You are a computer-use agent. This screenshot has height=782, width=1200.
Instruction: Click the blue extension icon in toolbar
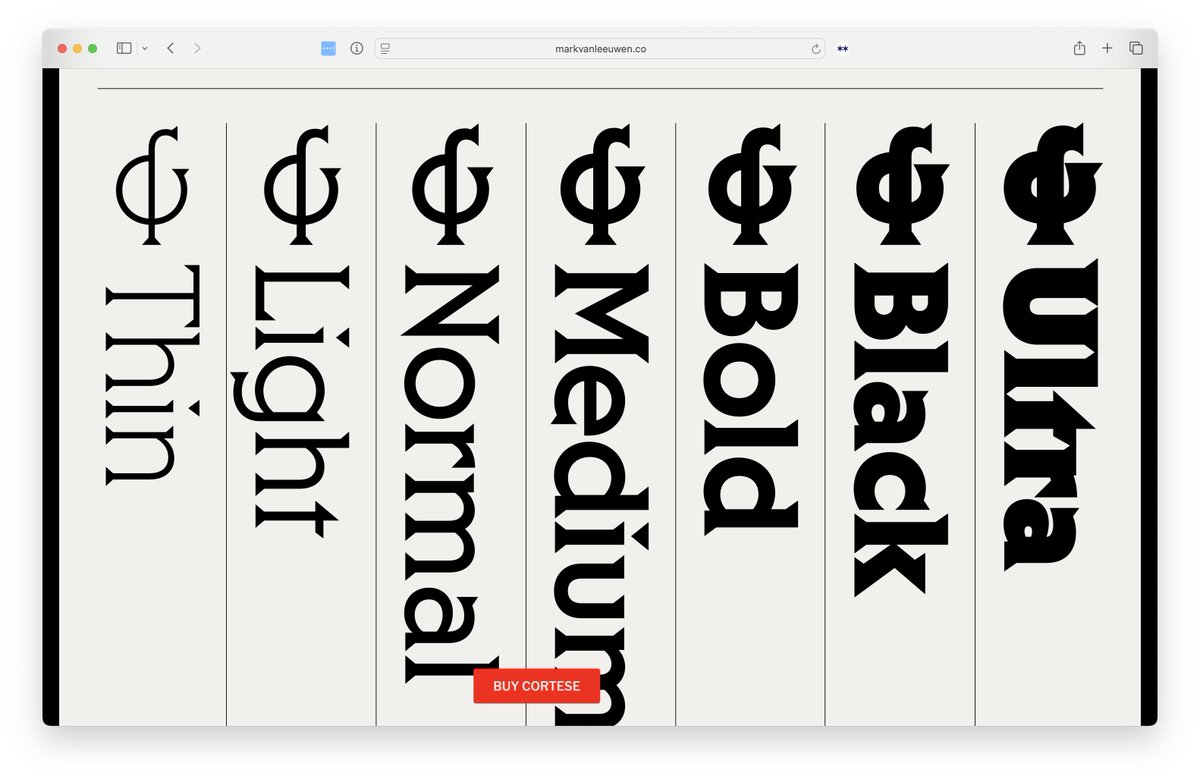(328, 48)
